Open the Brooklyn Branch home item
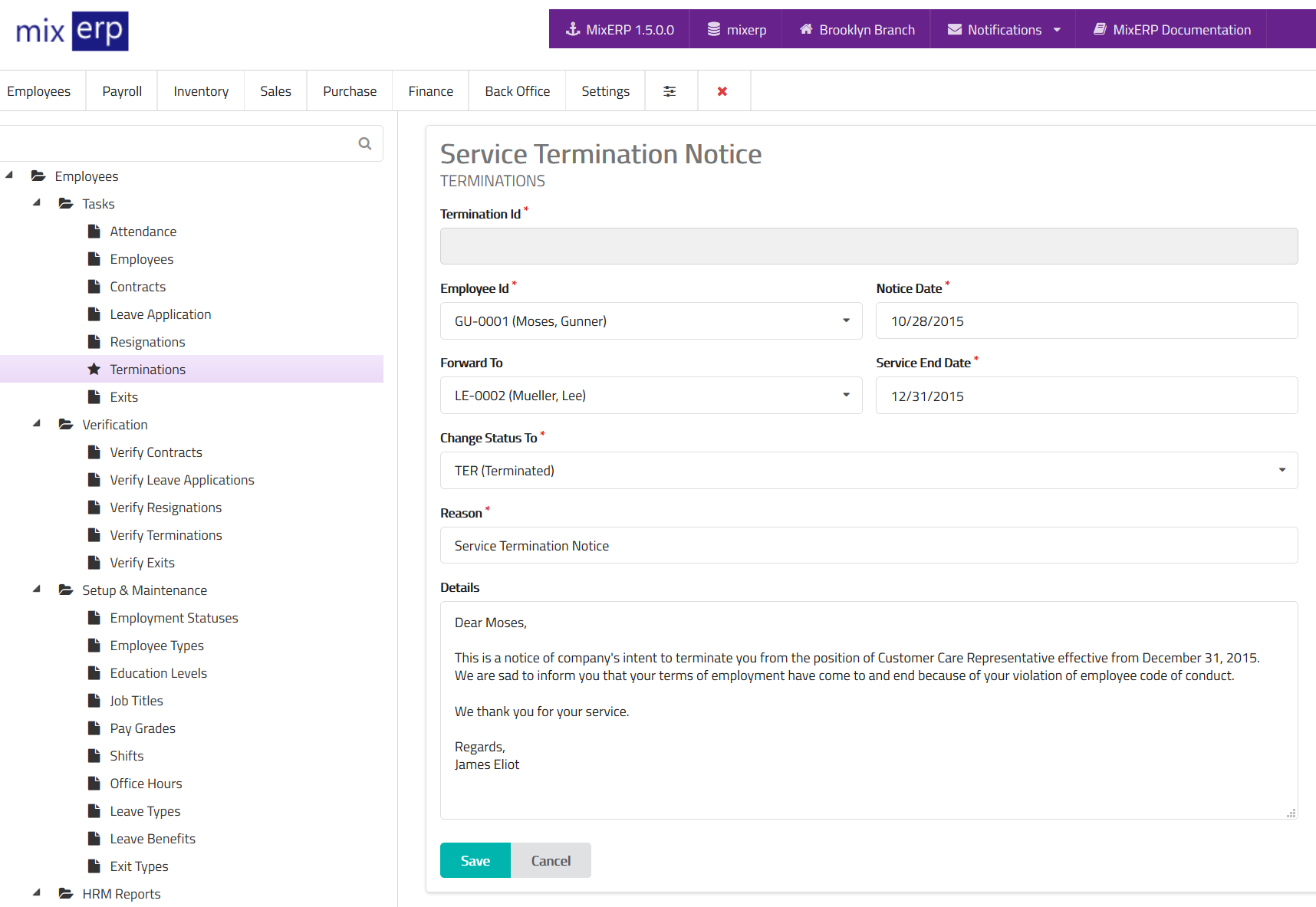This screenshot has height=907, width=1316. point(857,30)
